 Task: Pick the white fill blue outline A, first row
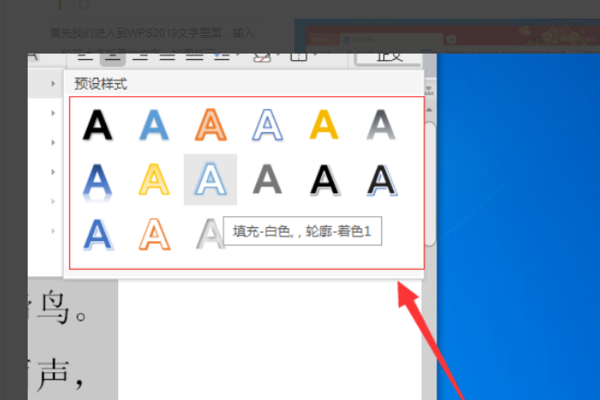coord(267,125)
